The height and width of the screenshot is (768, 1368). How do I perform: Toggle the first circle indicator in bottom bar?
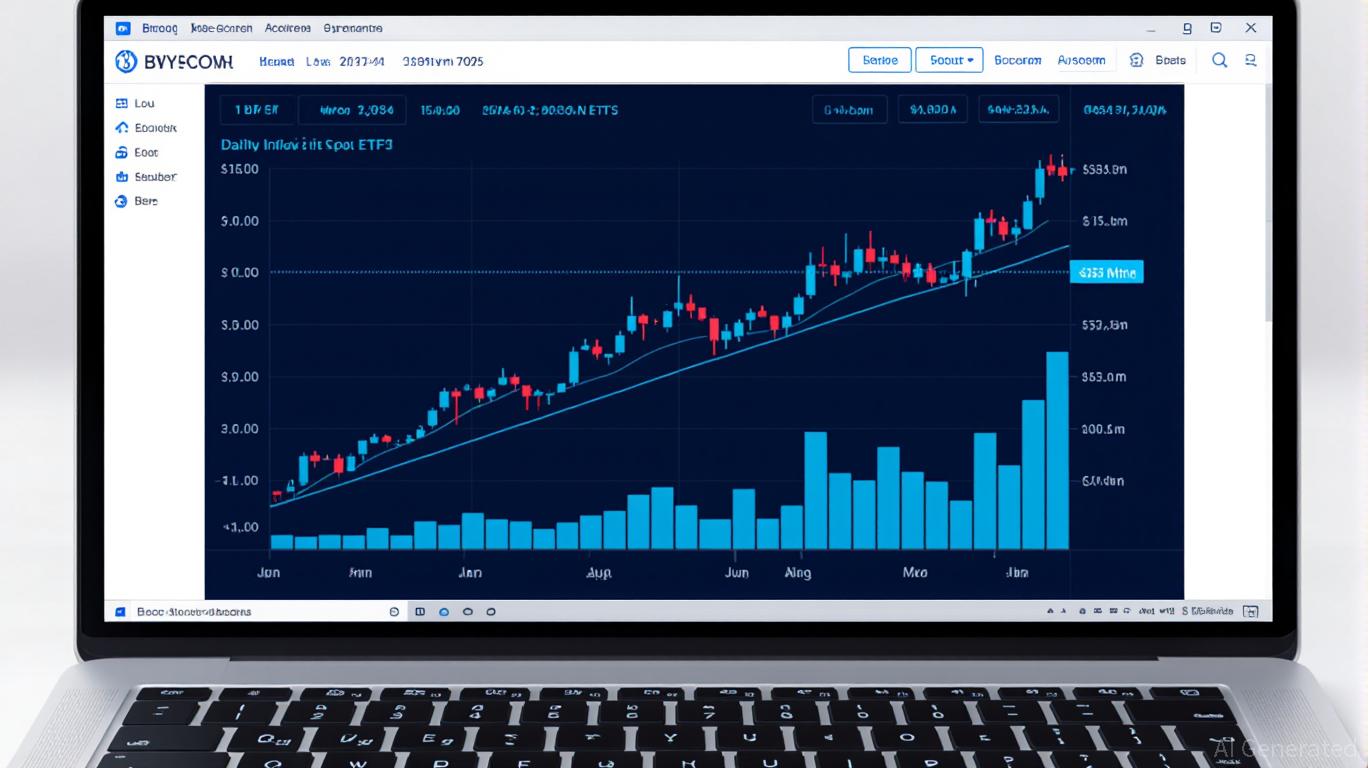394,611
